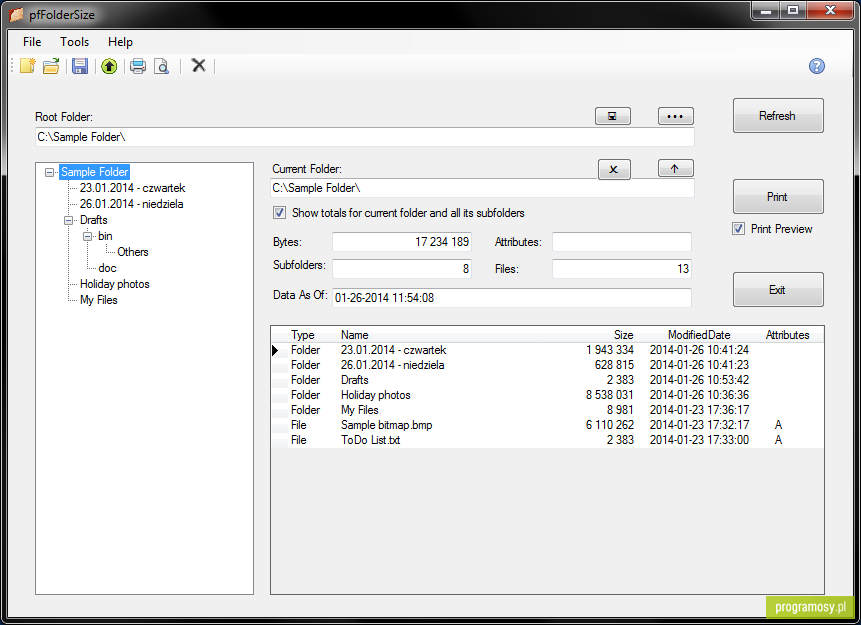The image size is (861, 625).
Task: Click the Subfolders count field
Action: pos(401,269)
